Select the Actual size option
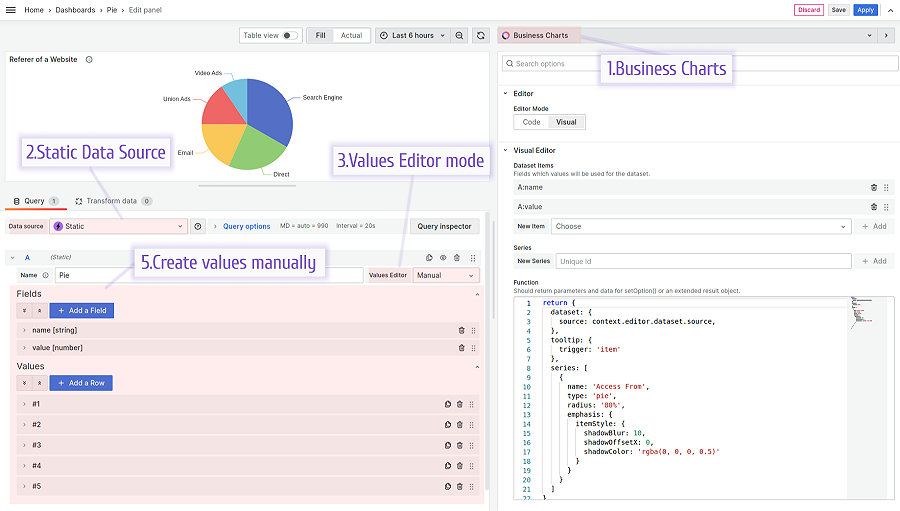900x511 pixels. pos(351,35)
